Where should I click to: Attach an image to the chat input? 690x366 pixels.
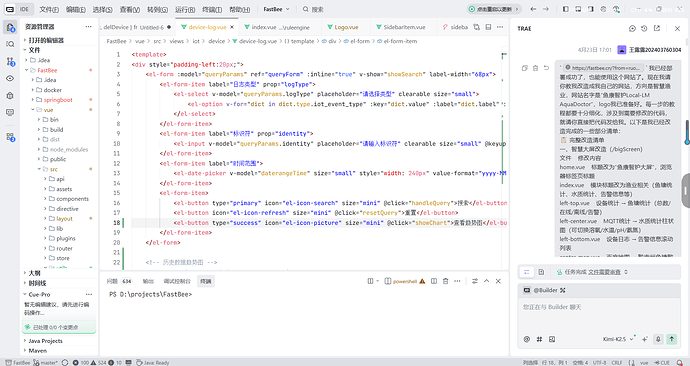552,339
